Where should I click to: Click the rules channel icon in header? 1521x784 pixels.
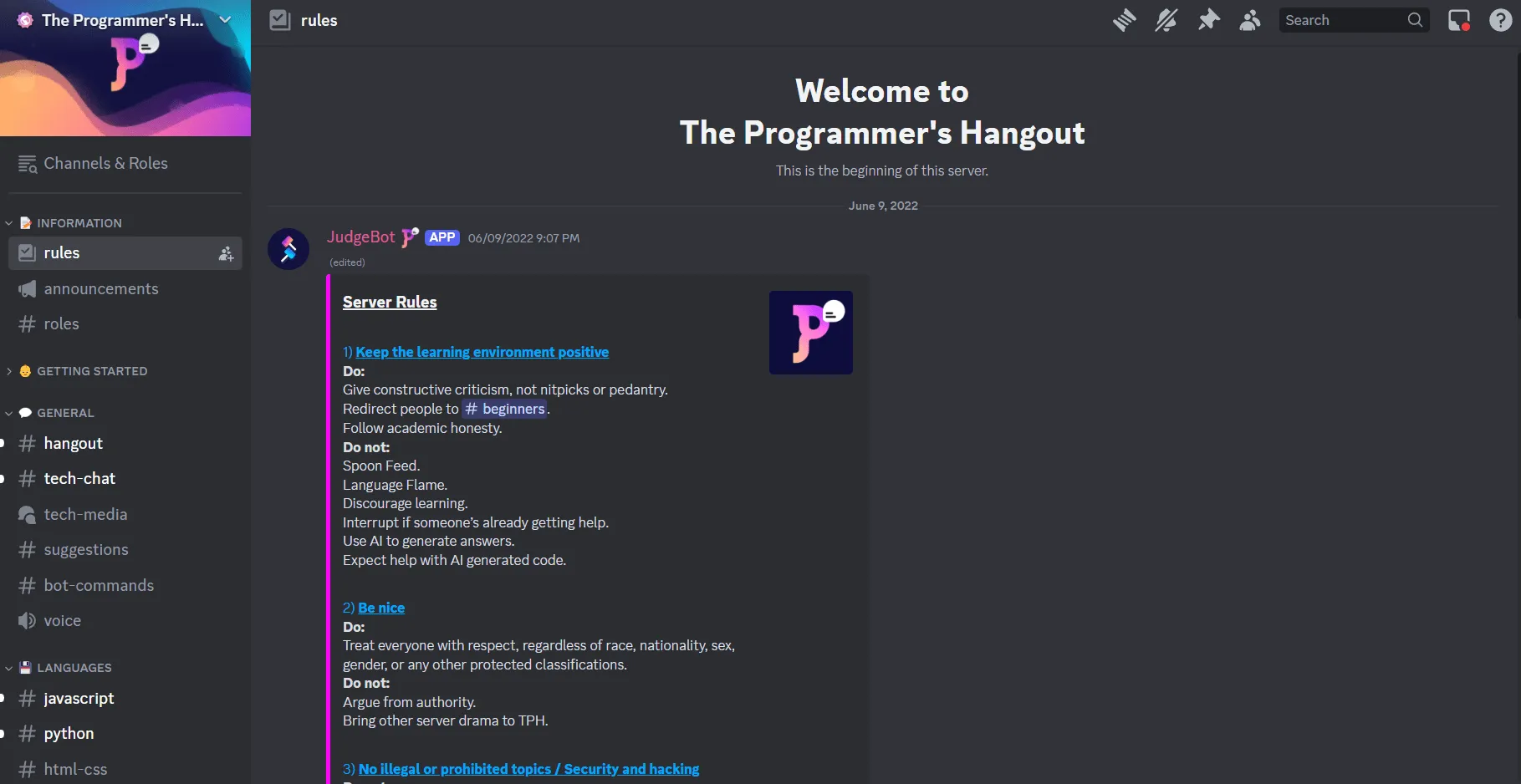coord(280,20)
